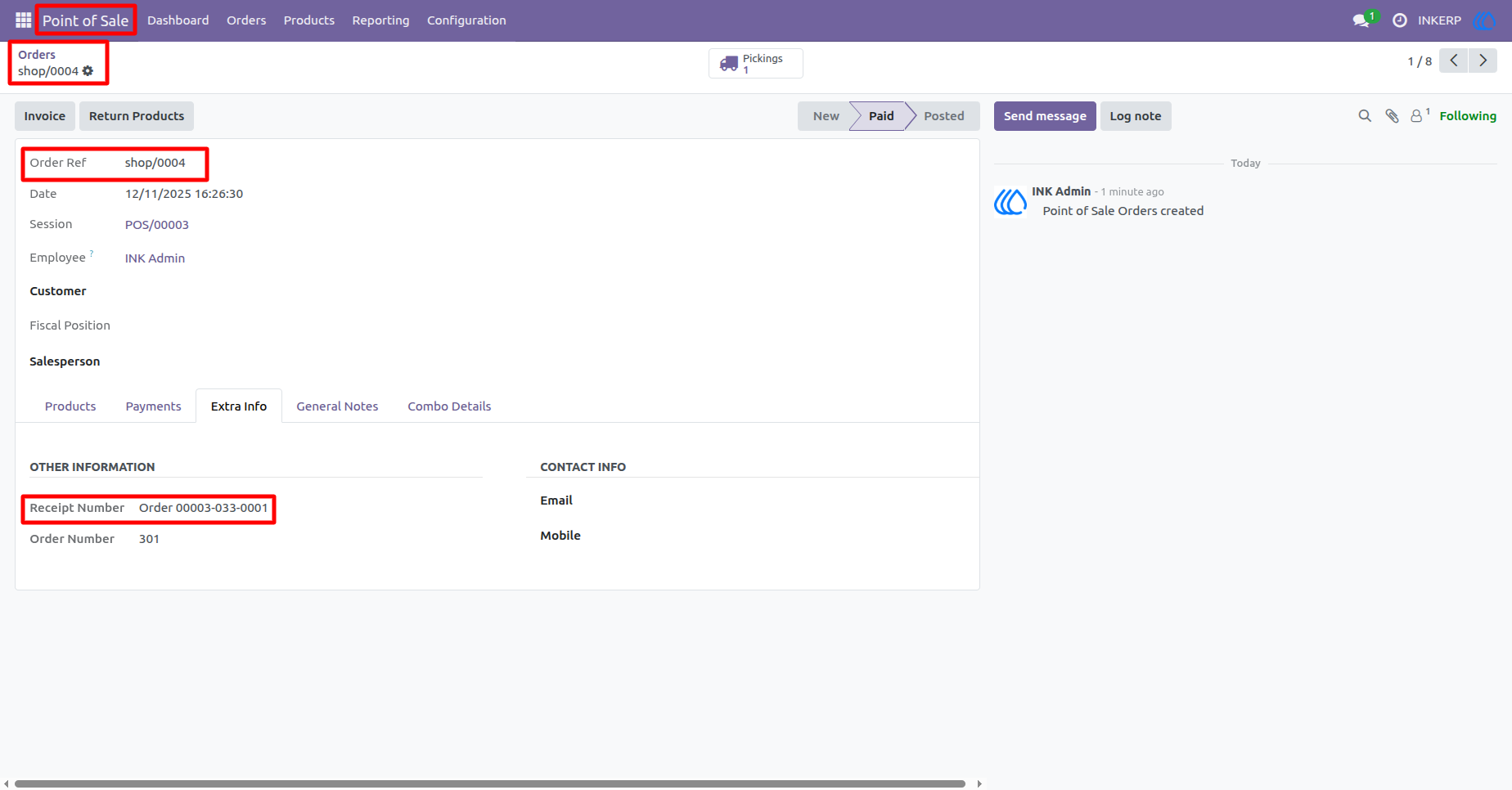Toggle the Following button

[1468, 116]
